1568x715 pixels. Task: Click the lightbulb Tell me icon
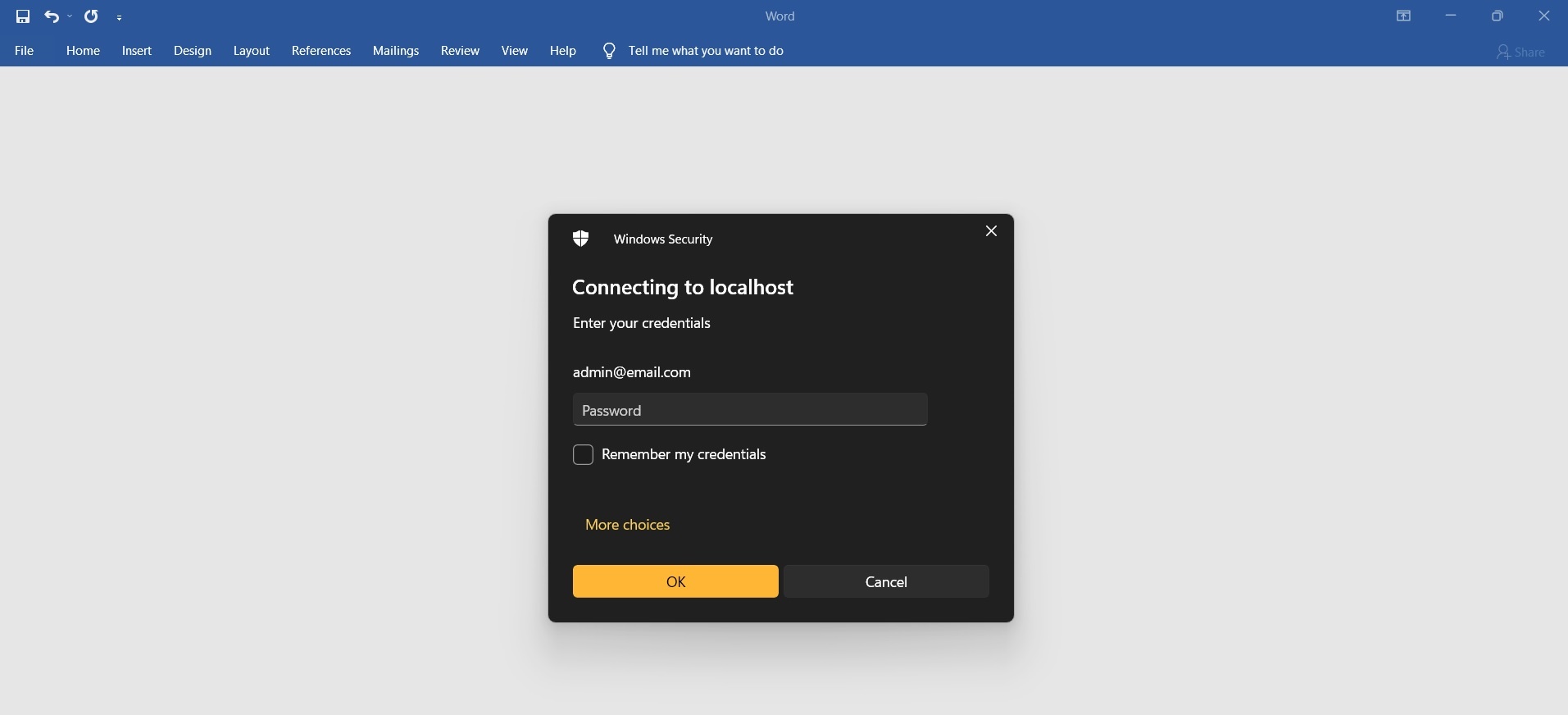click(x=609, y=51)
